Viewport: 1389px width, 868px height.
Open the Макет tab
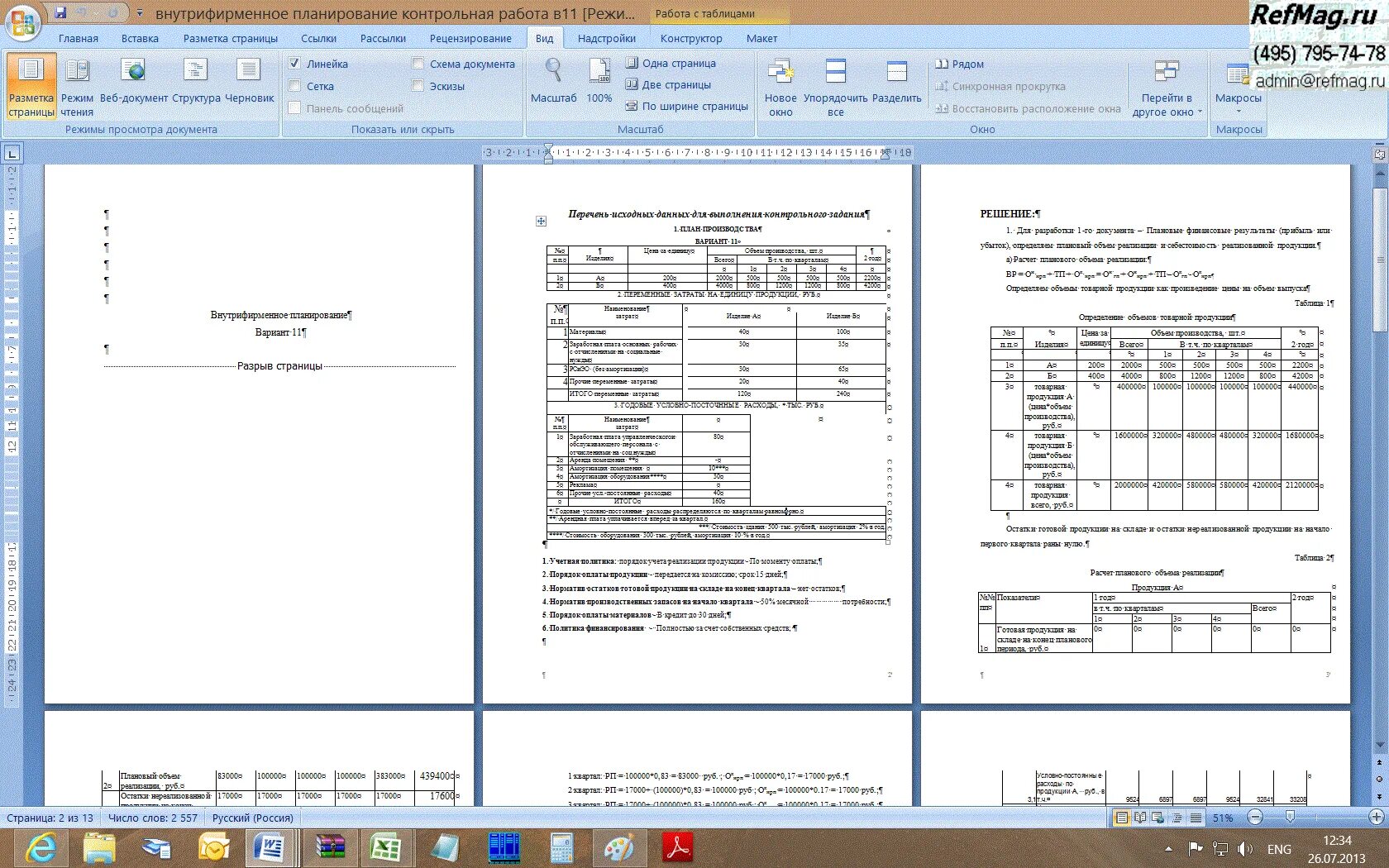[761, 38]
